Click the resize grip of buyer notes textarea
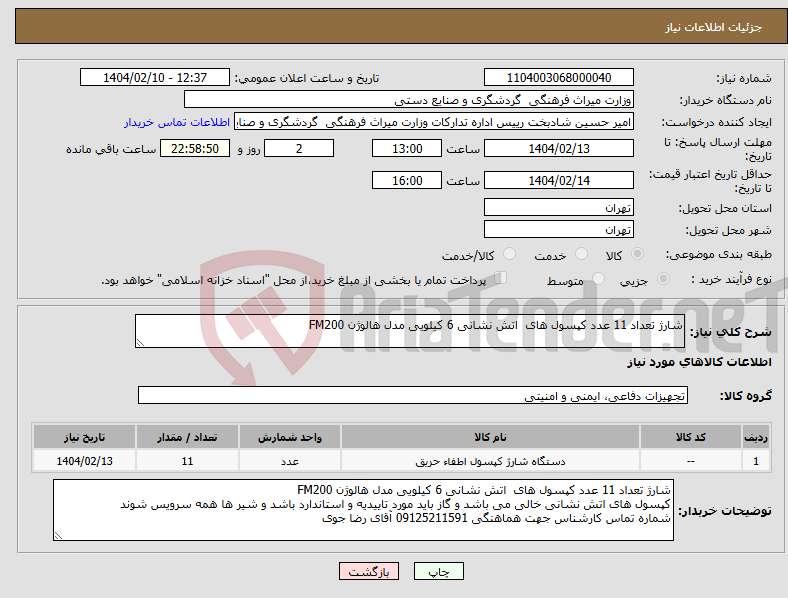This screenshot has width=788, height=598. click(x=58, y=536)
